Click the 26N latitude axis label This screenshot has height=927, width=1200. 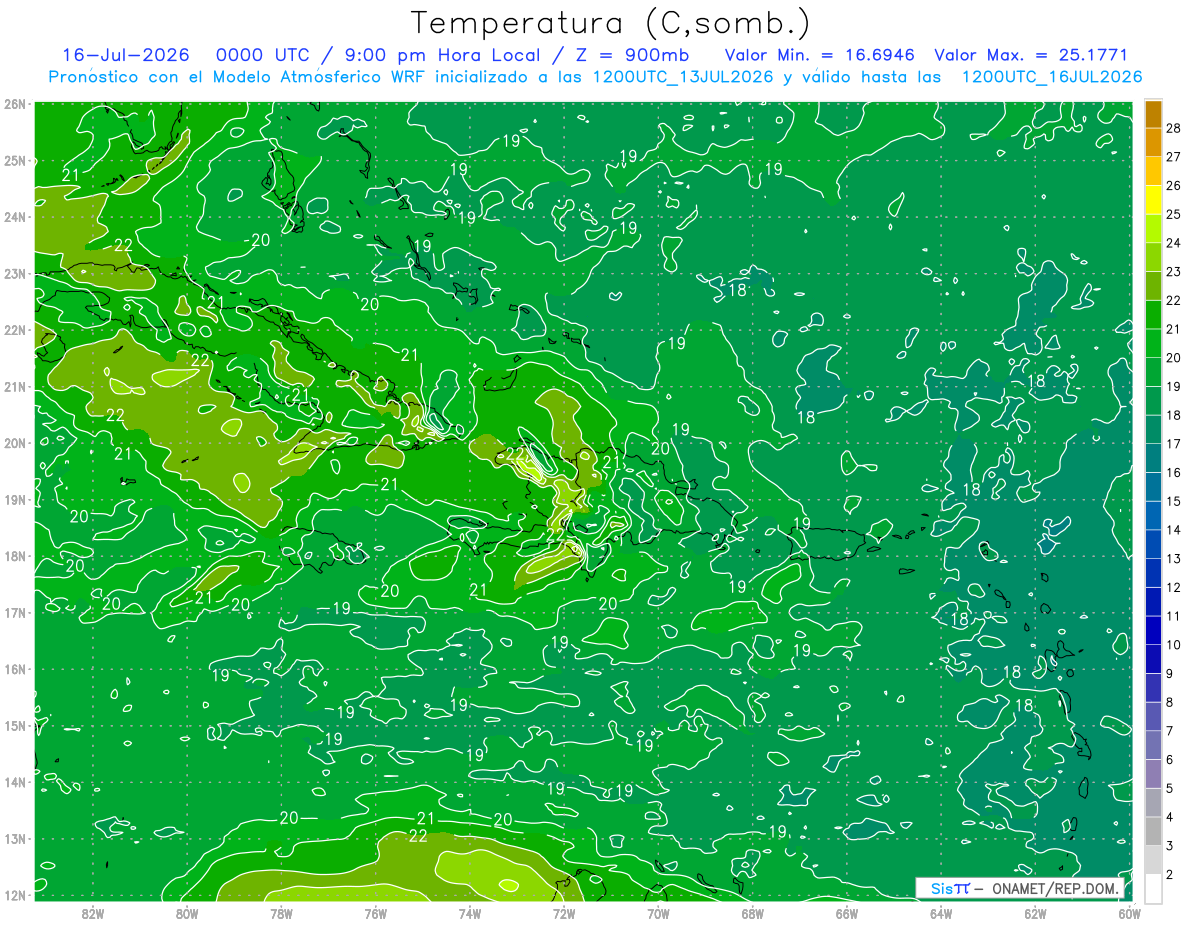(15, 104)
